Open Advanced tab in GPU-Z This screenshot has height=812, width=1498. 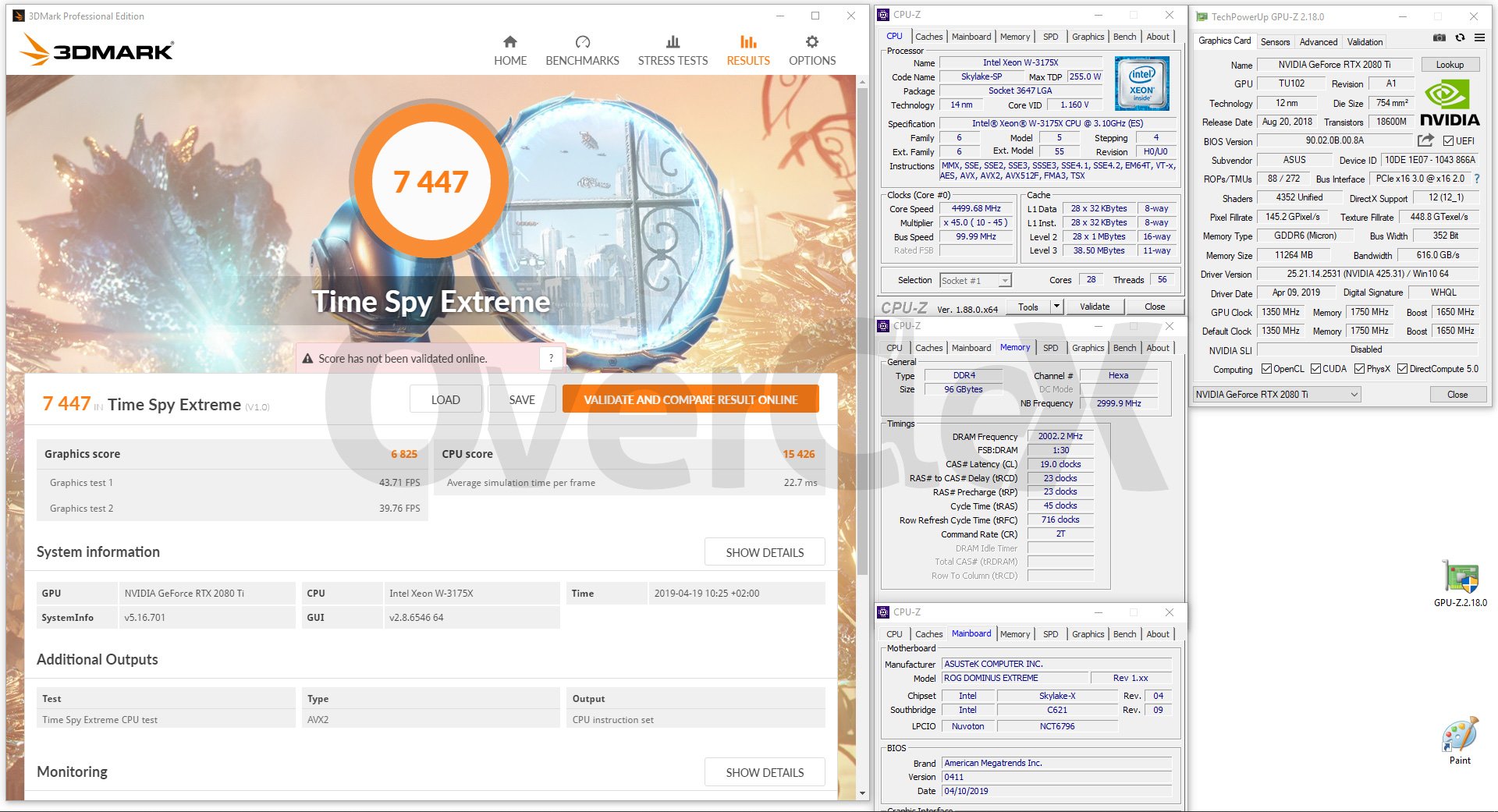pyautogui.click(x=1319, y=42)
